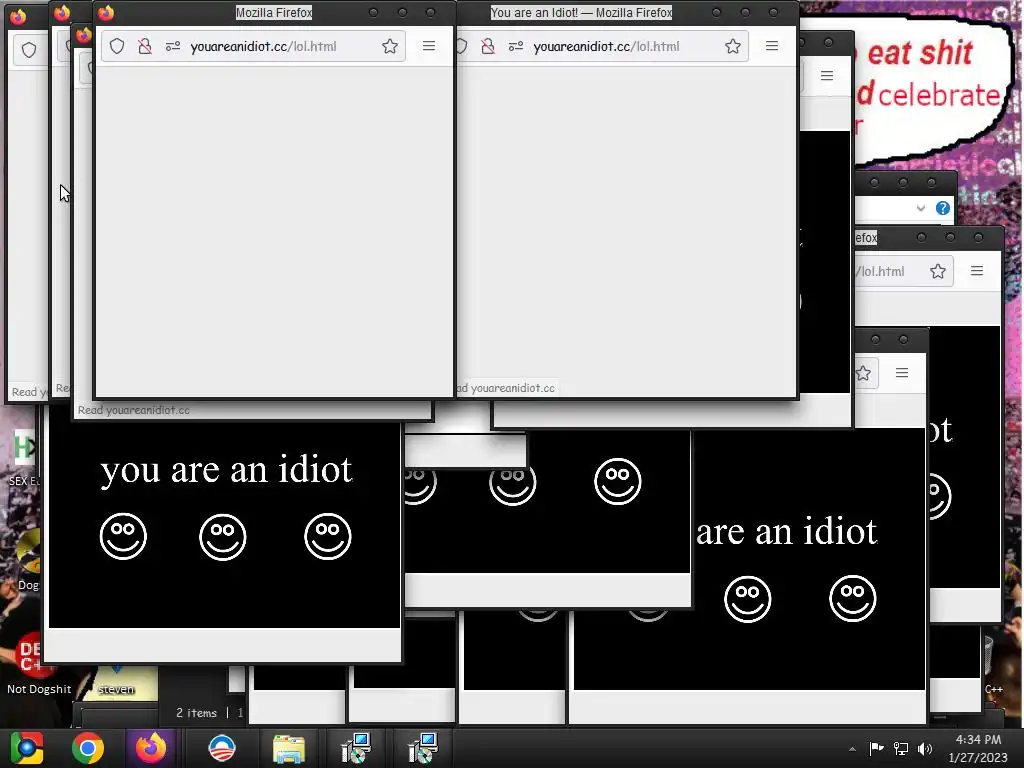
Task: Click the blue help question mark icon
Action: (x=942, y=208)
